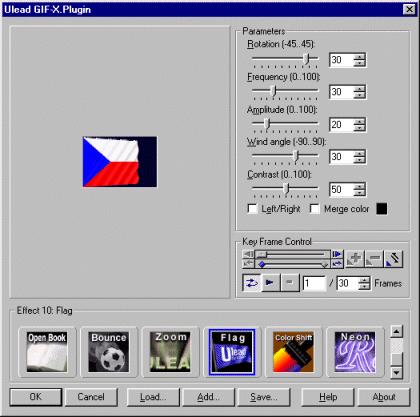Increase total Frames count with up arrow
Screen dimensions: 420x417
[x=364, y=280]
